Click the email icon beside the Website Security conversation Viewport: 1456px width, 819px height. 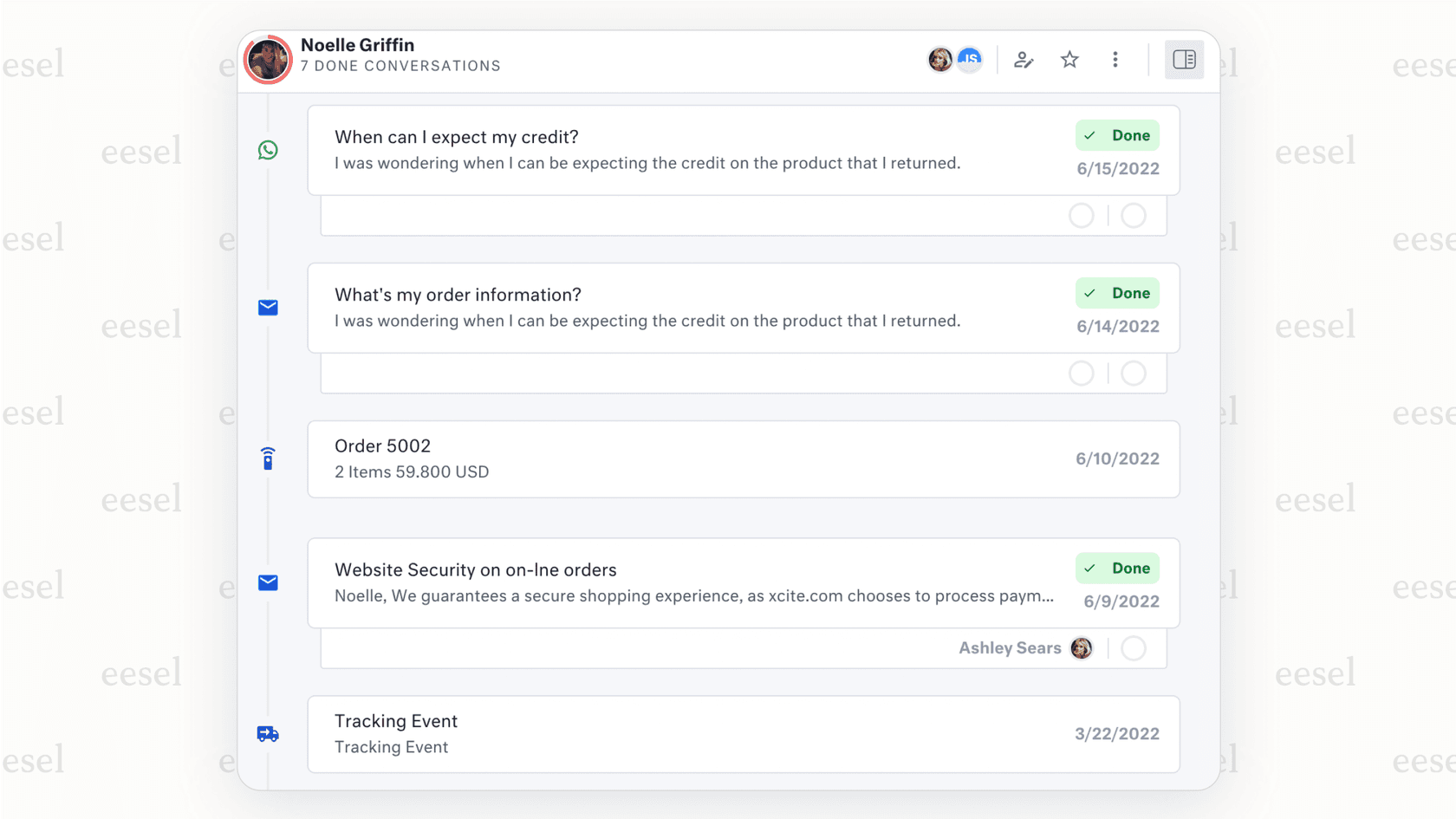(268, 582)
